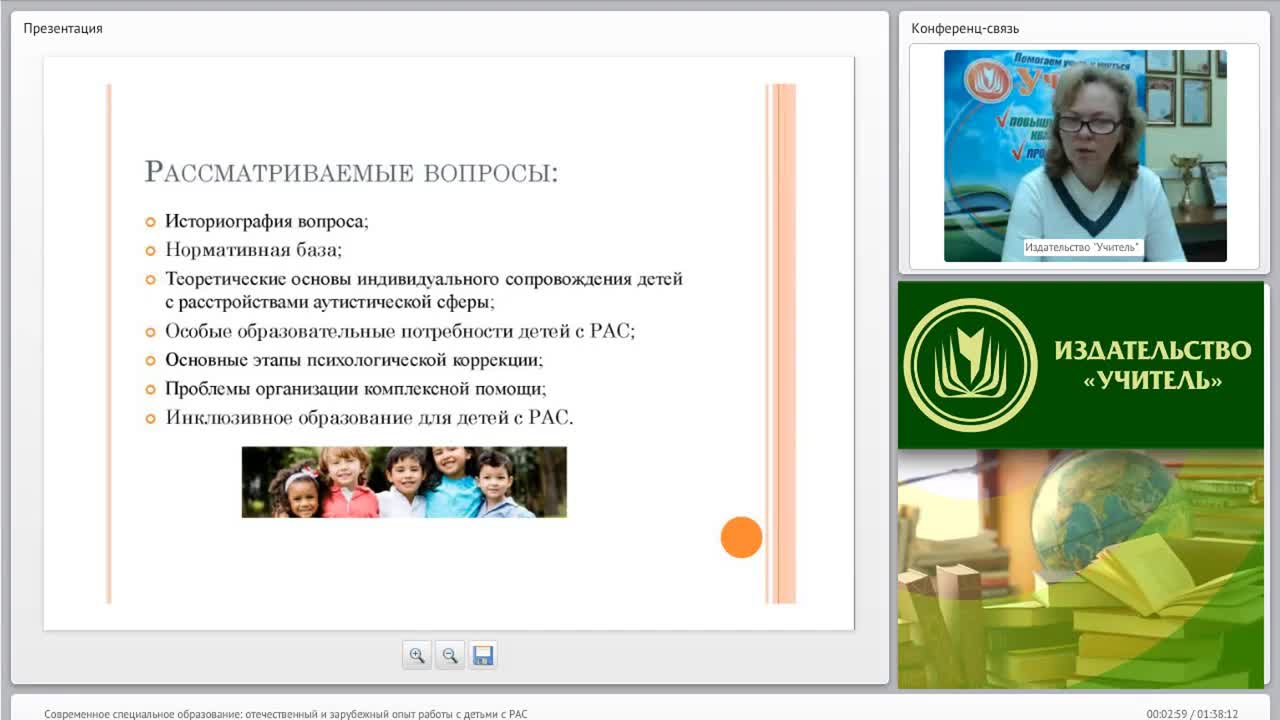
Task: Click the 'Основные этапы психологической коррекции' bullet
Action: pos(354,360)
